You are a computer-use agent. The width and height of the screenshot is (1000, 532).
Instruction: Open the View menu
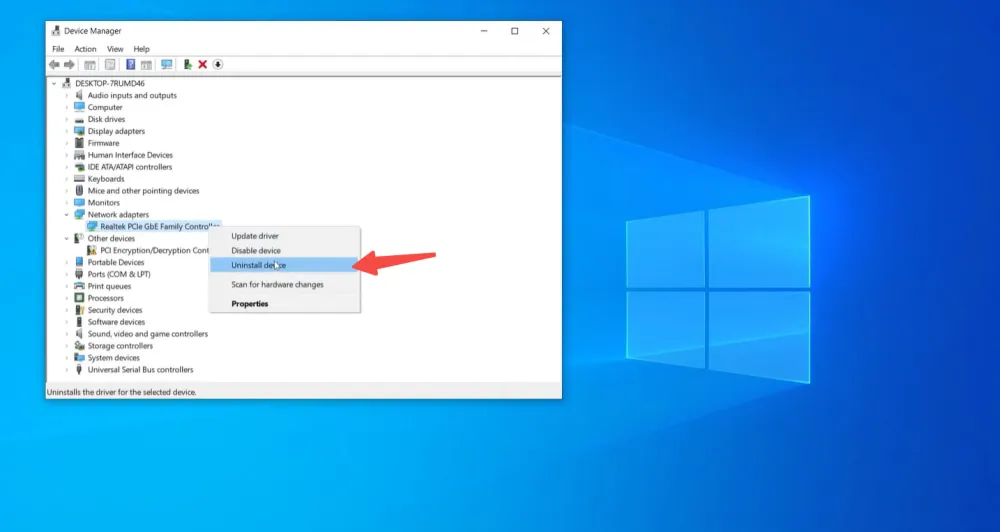coord(115,49)
